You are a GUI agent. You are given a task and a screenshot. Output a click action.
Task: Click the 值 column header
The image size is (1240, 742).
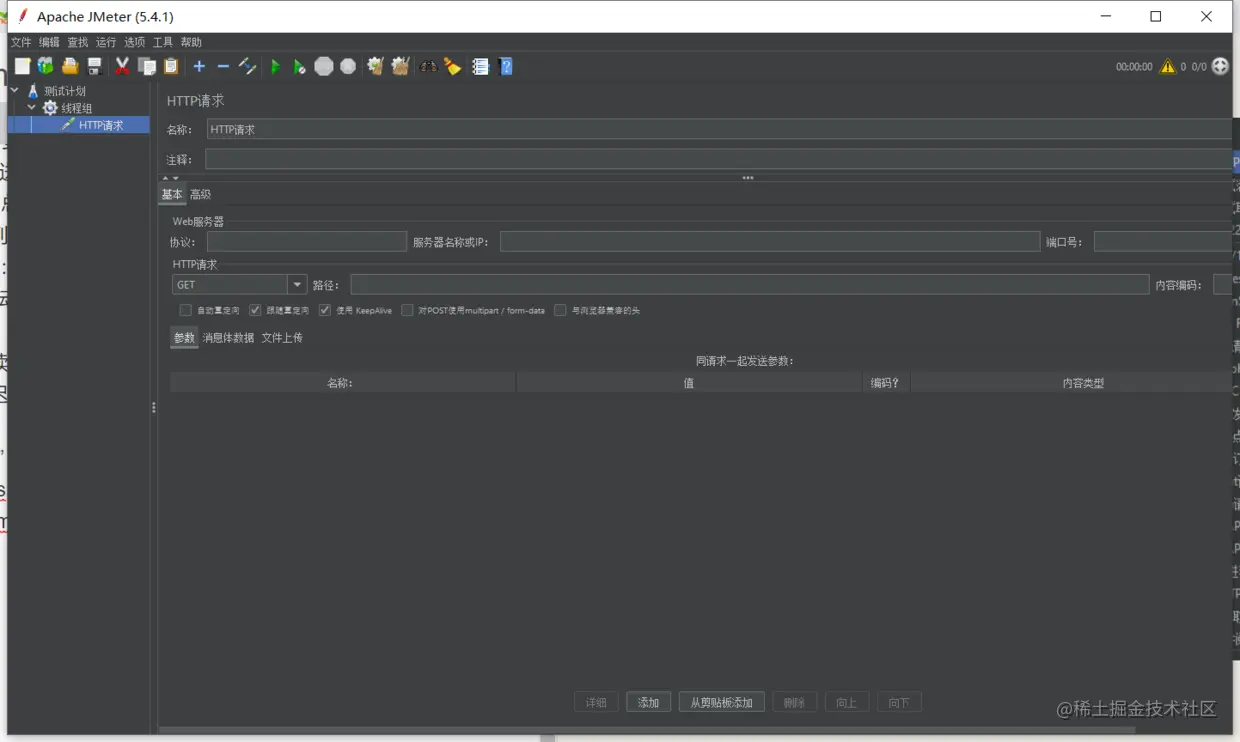click(689, 383)
